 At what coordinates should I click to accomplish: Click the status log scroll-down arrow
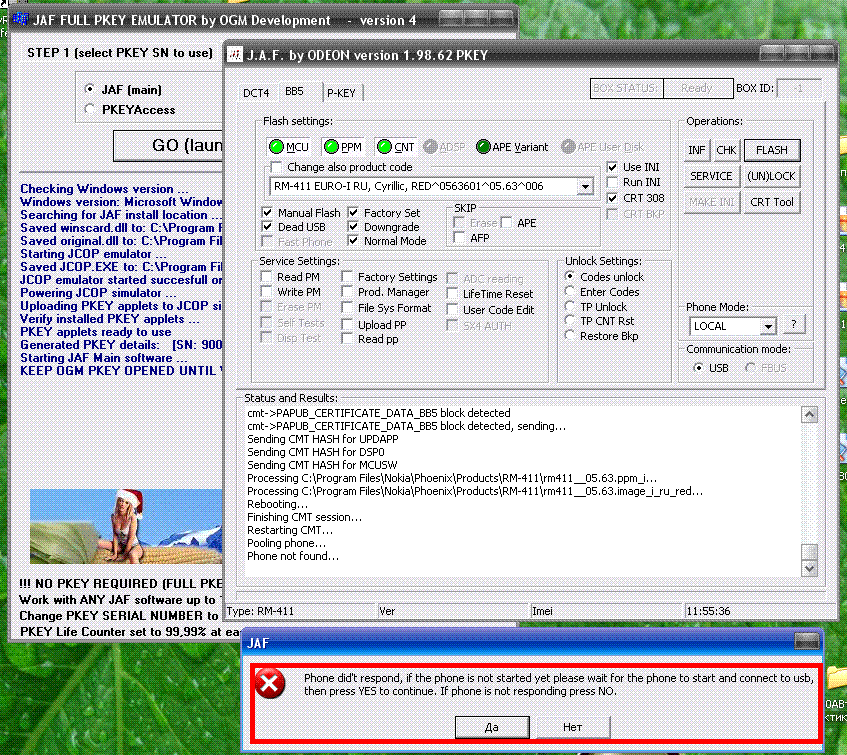pos(809,568)
